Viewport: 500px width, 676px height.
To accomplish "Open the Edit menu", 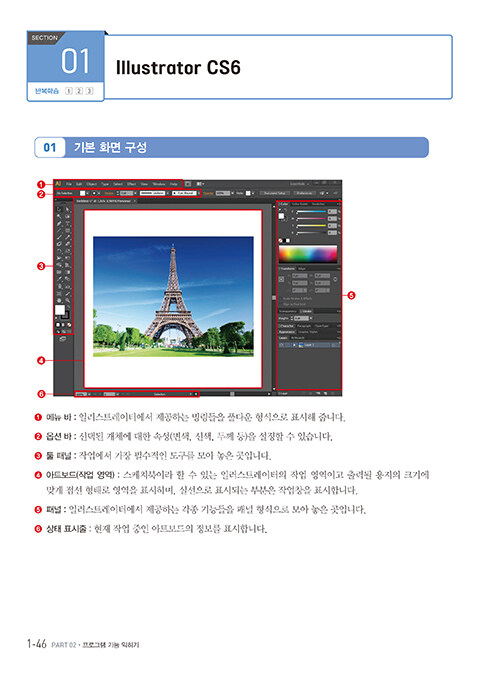I will pos(79,184).
